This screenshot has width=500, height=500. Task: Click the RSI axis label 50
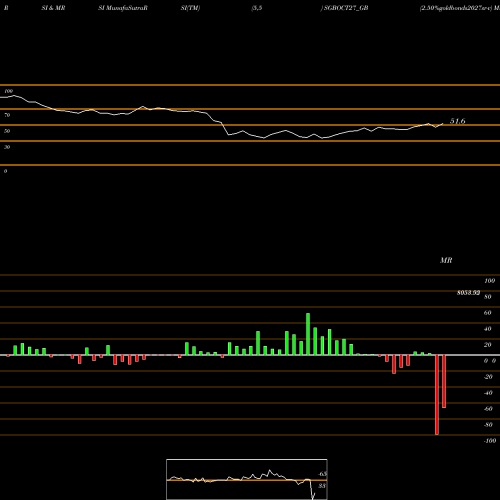(x=7, y=131)
